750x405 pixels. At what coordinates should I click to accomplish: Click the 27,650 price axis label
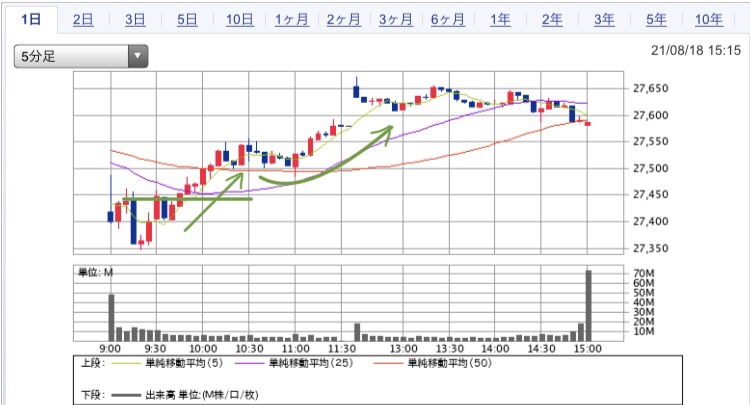pyautogui.click(x=651, y=88)
